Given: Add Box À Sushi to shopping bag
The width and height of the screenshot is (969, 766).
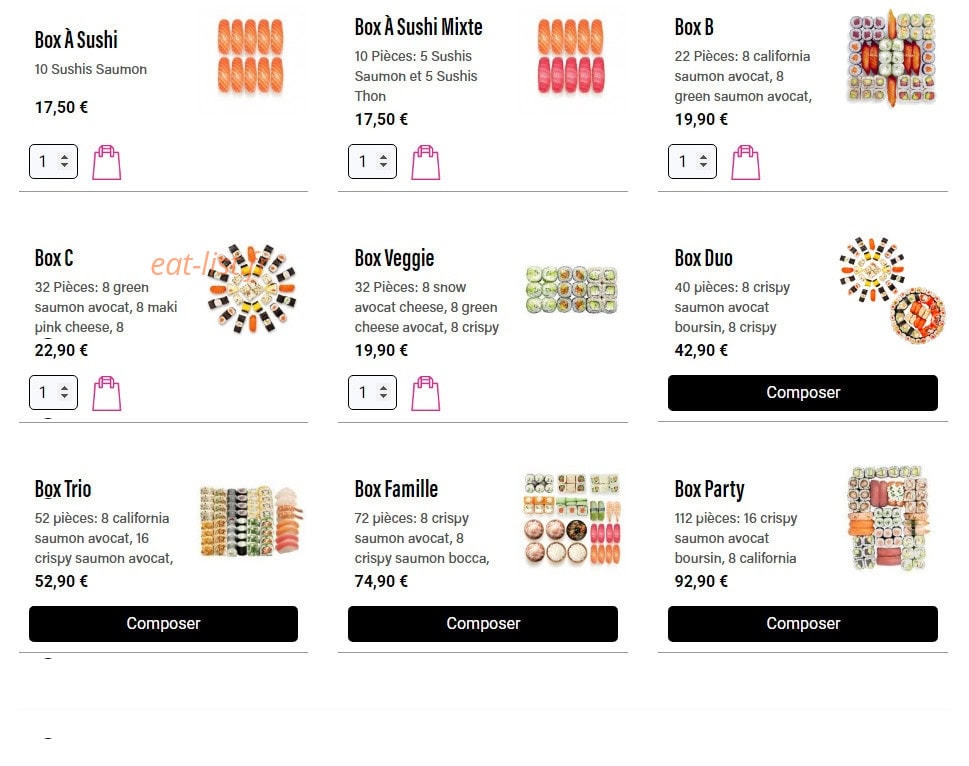Looking at the screenshot, I should [x=106, y=162].
